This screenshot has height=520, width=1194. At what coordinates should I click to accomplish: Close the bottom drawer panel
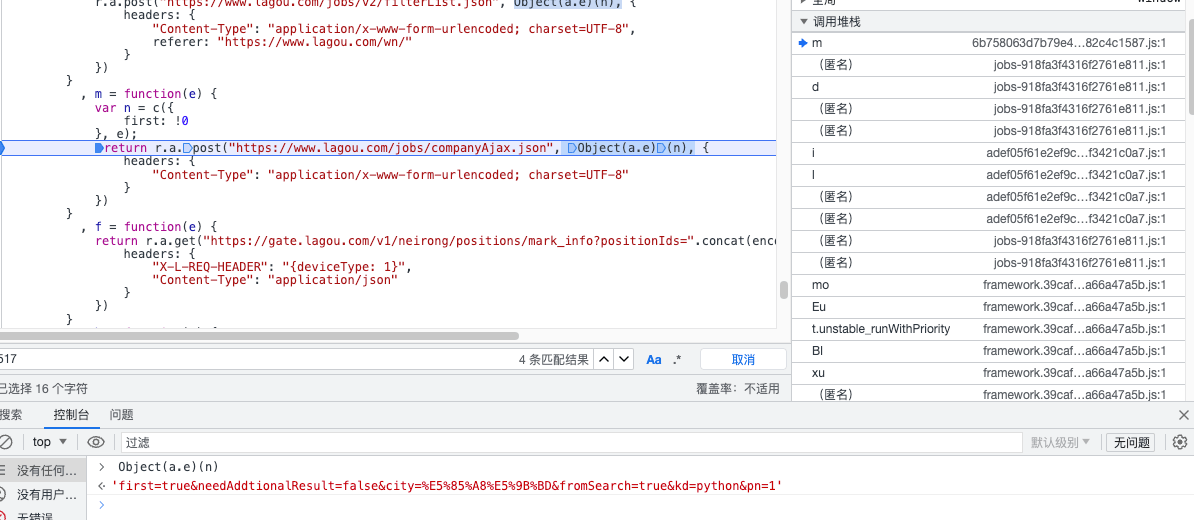(x=1184, y=415)
